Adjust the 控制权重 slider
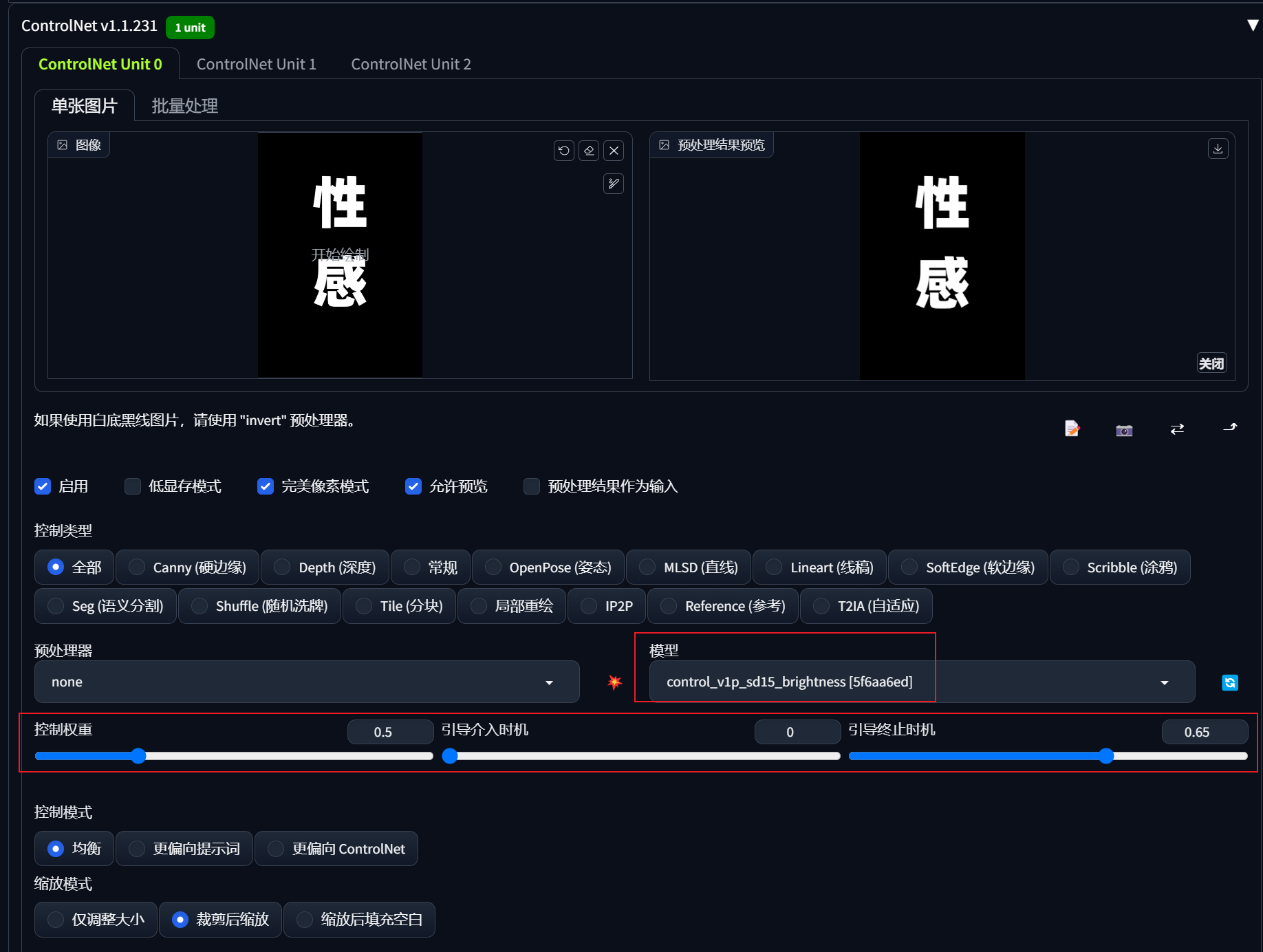This screenshot has height=952, width=1263. 234,756
